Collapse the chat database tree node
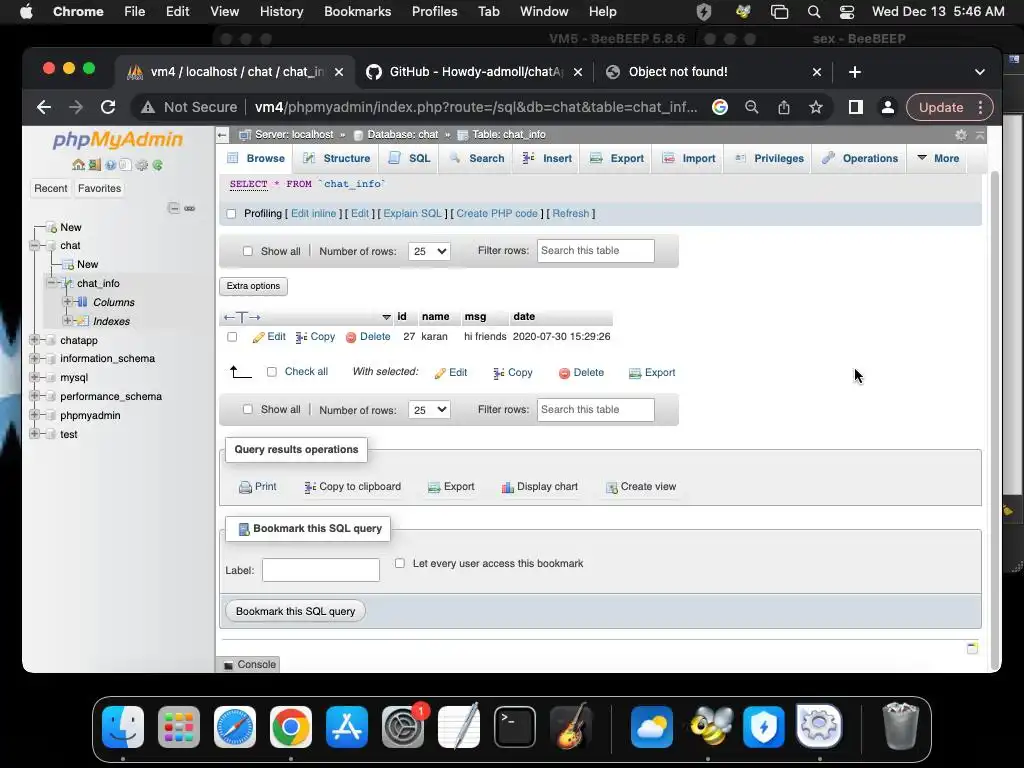 click(x=35, y=246)
